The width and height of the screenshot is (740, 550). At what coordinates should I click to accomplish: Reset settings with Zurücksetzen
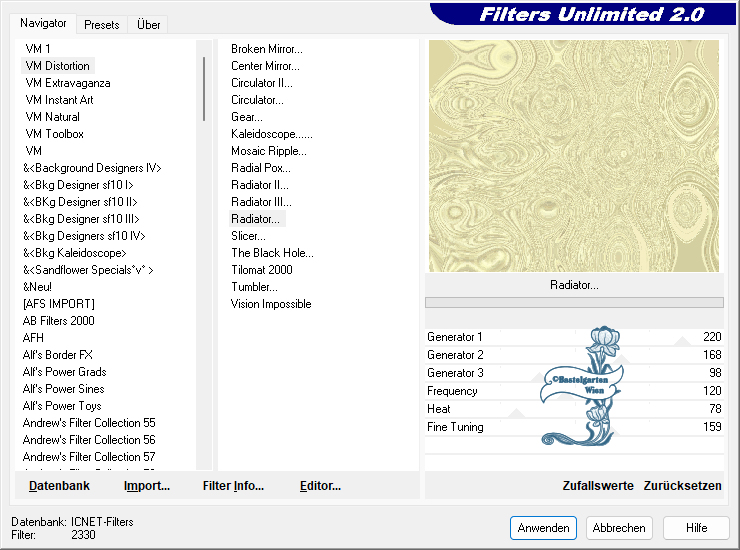[682, 486]
